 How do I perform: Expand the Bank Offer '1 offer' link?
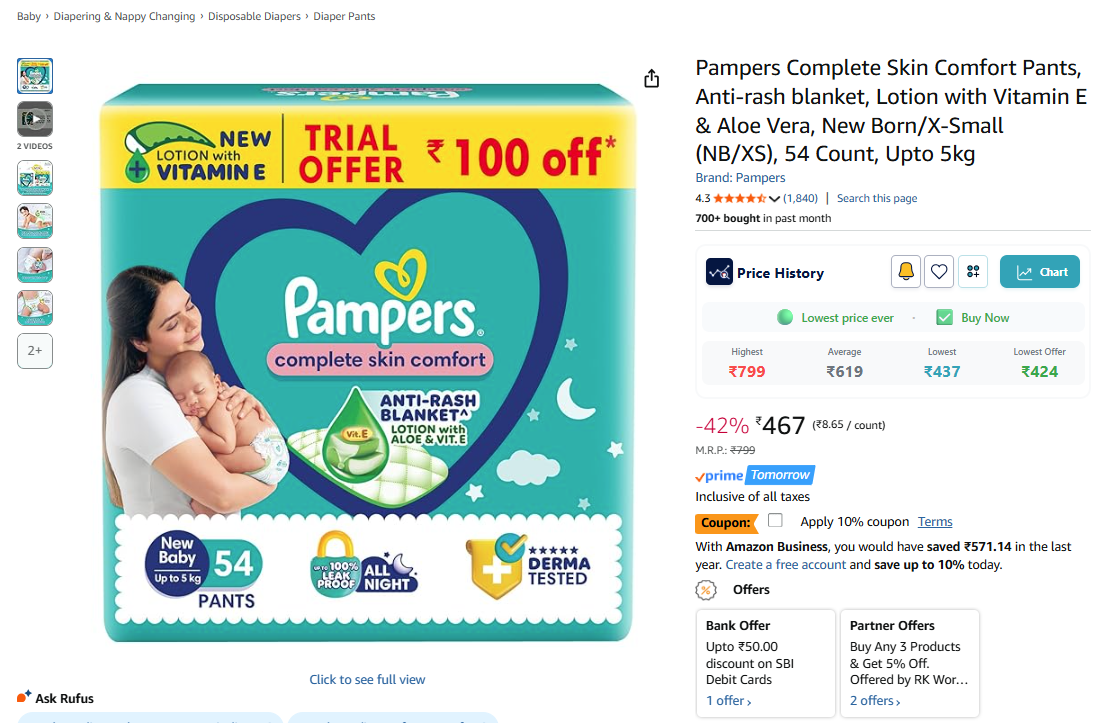click(x=729, y=701)
